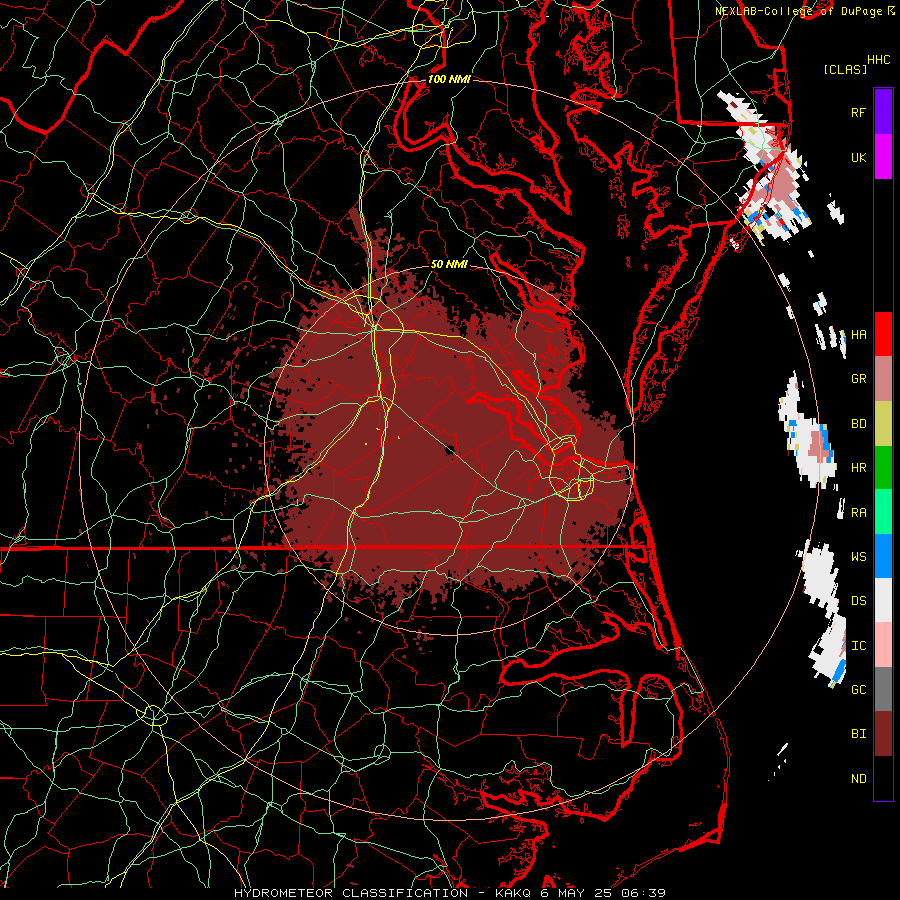Click the 'RA' legend label
The height and width of the screenshot is (900, 900).
(858, 513)
